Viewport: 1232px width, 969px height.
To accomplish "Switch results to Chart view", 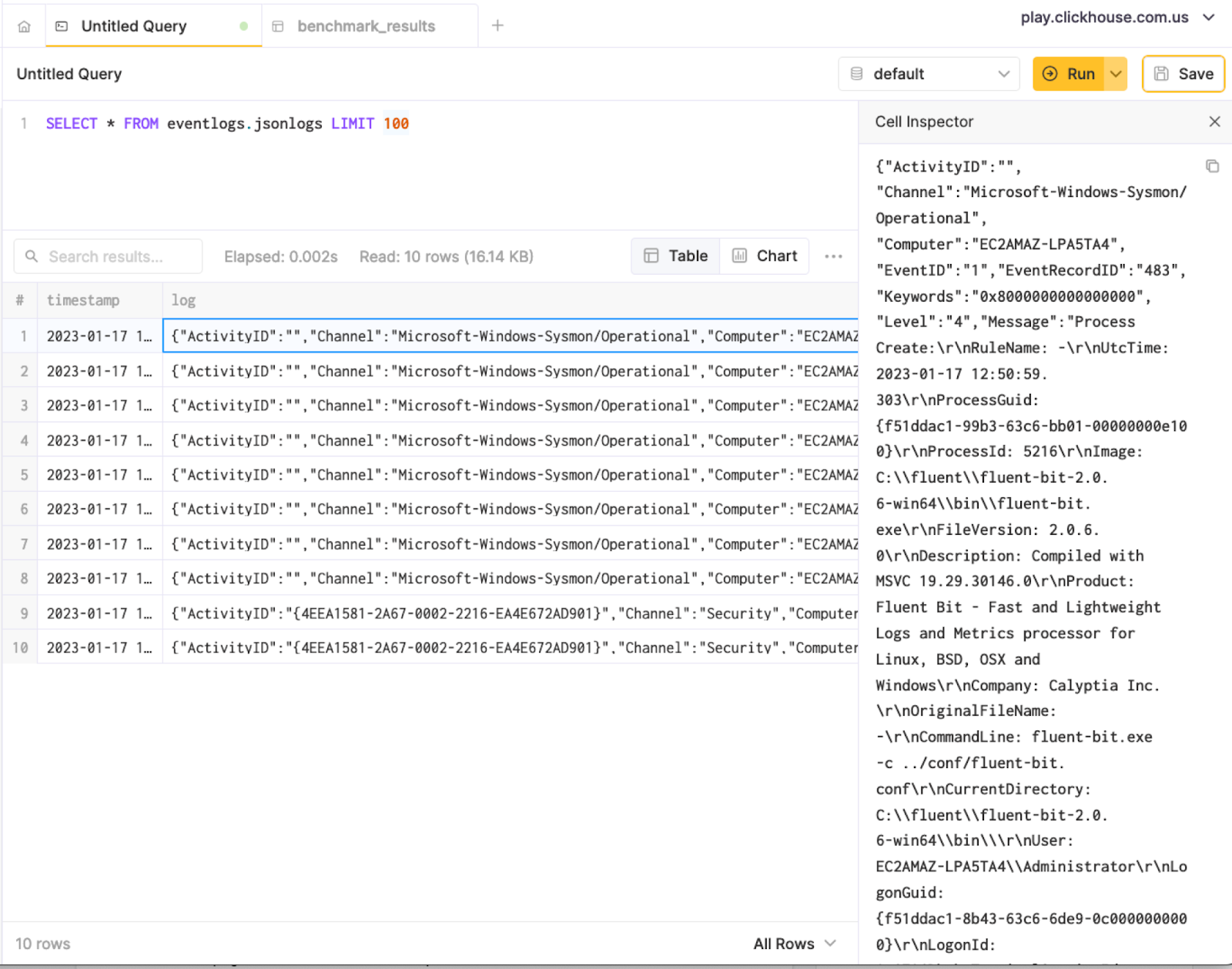I will point(765,256).
